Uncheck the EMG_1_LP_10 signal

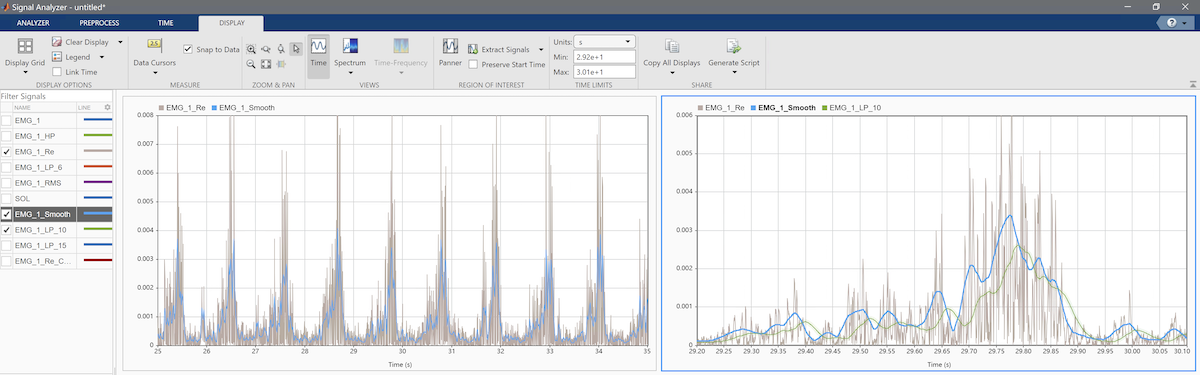(x=7, y=230)
